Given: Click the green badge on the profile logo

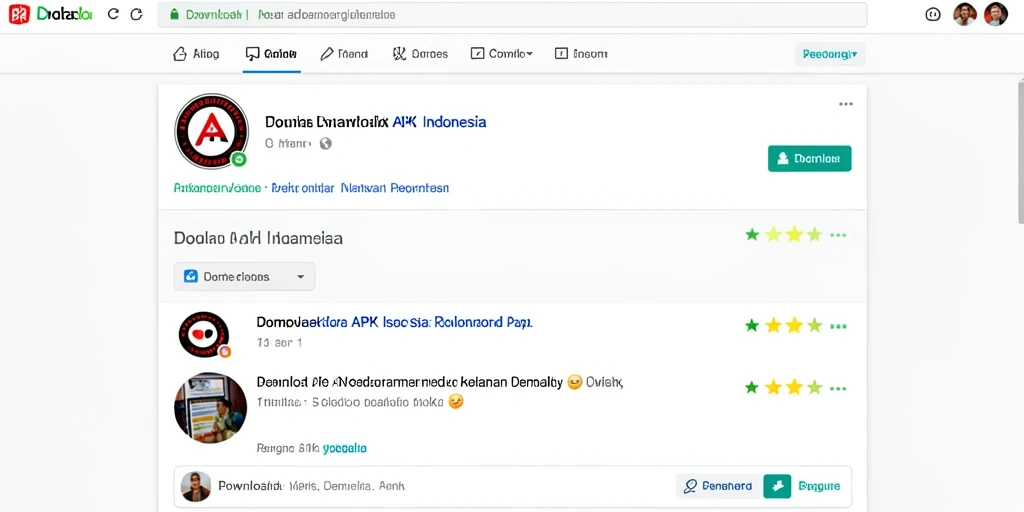Looking at the screenshot, I should (239, 159).
